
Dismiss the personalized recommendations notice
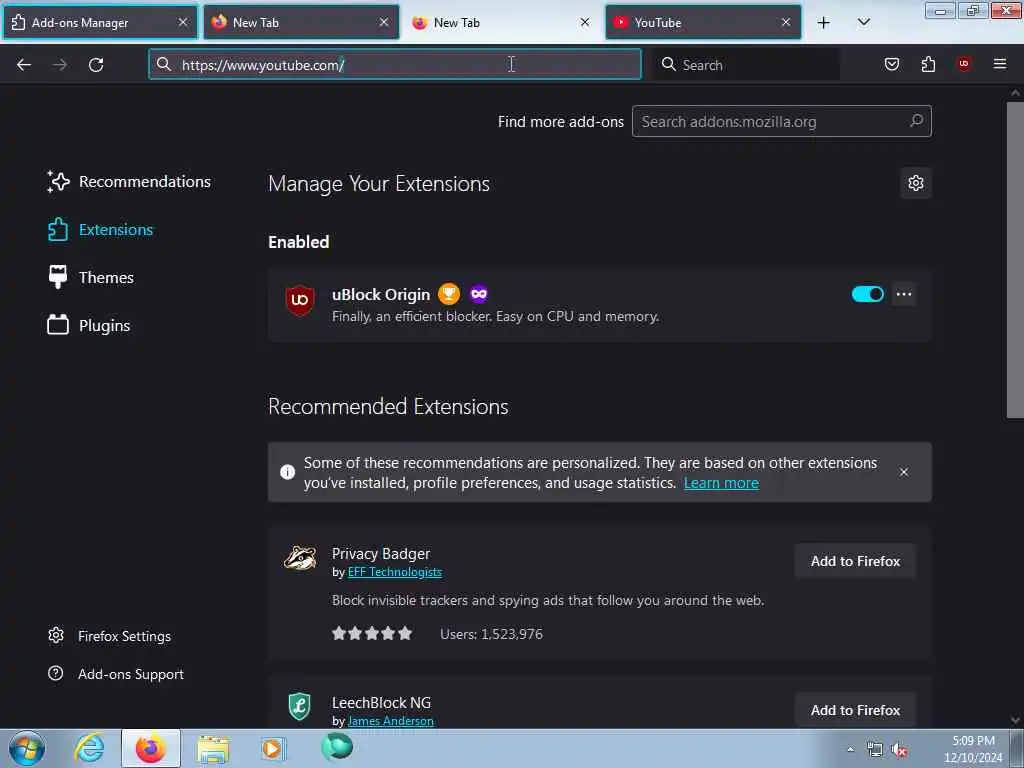[904, 472]
